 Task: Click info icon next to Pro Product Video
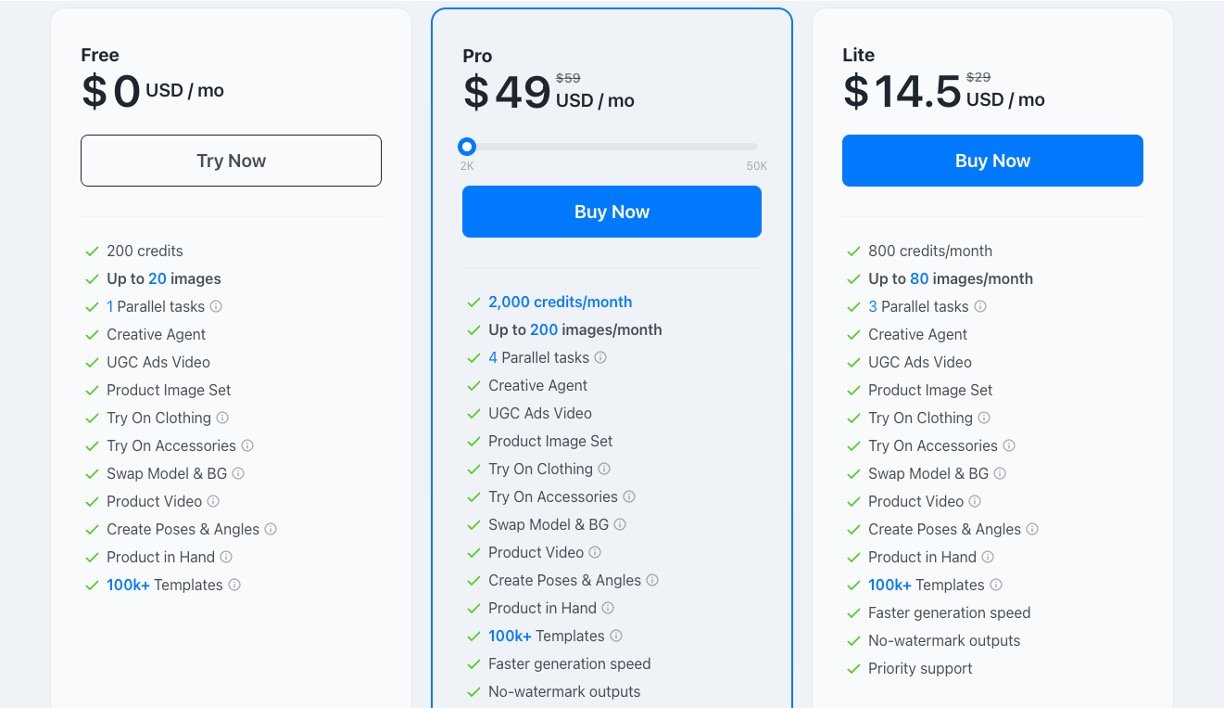pyautogui.click(x=595, y=553)
